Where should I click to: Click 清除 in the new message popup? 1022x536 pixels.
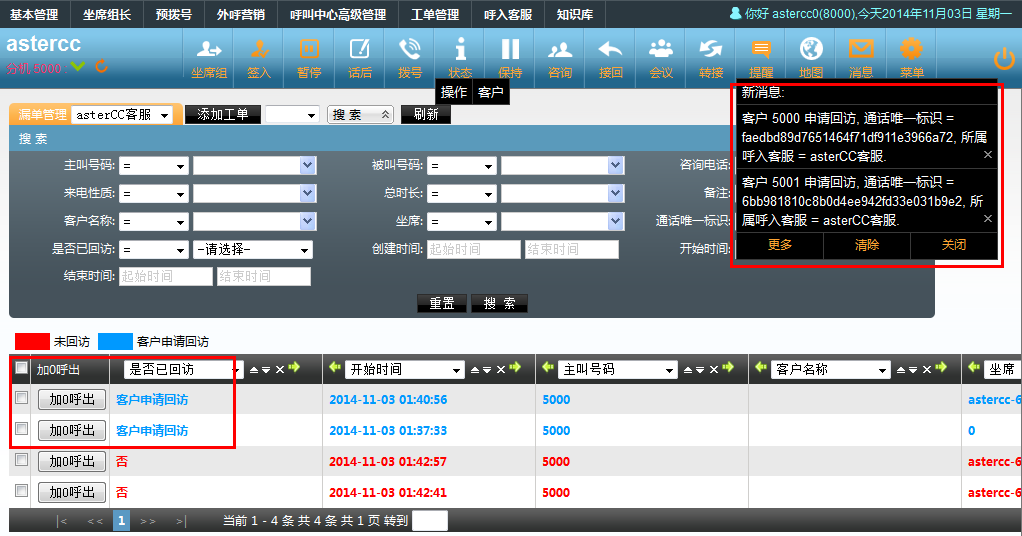pos(866,245)
